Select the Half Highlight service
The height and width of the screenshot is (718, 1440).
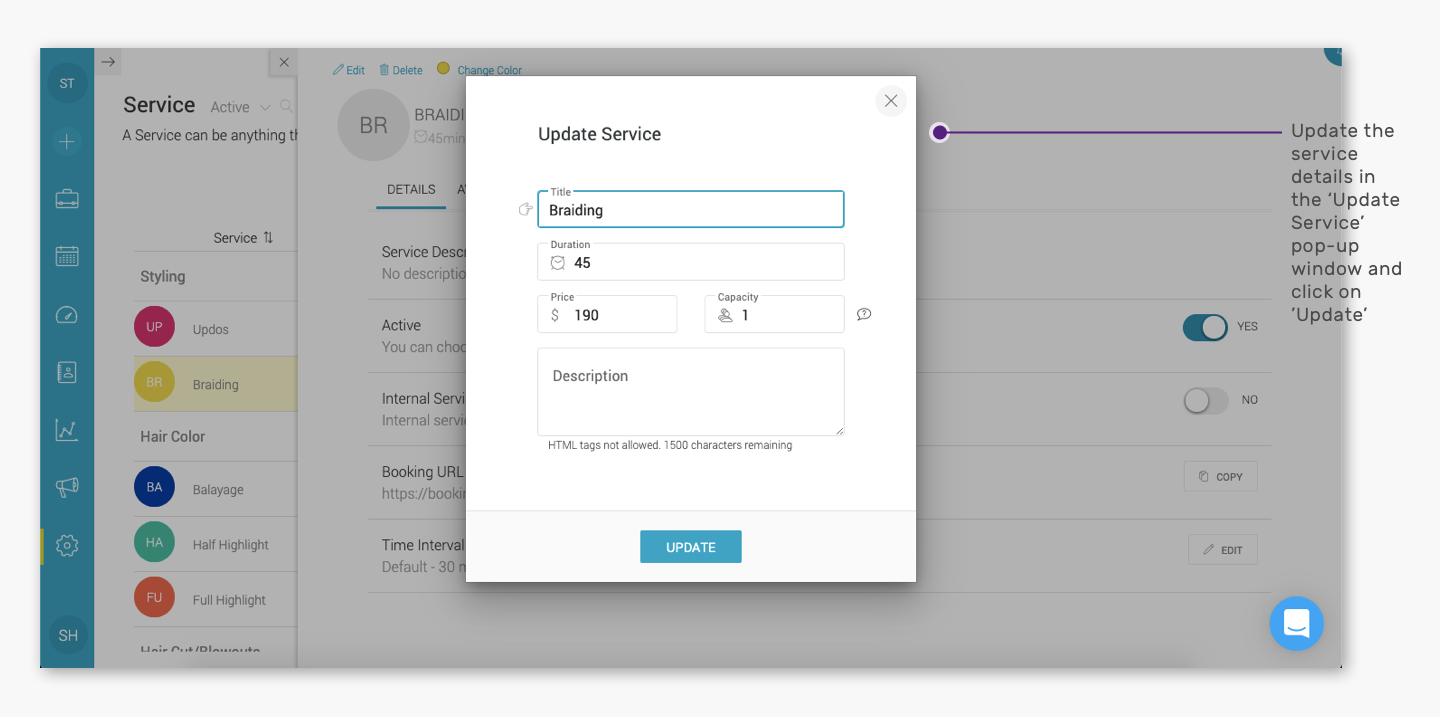coord(215,544)
